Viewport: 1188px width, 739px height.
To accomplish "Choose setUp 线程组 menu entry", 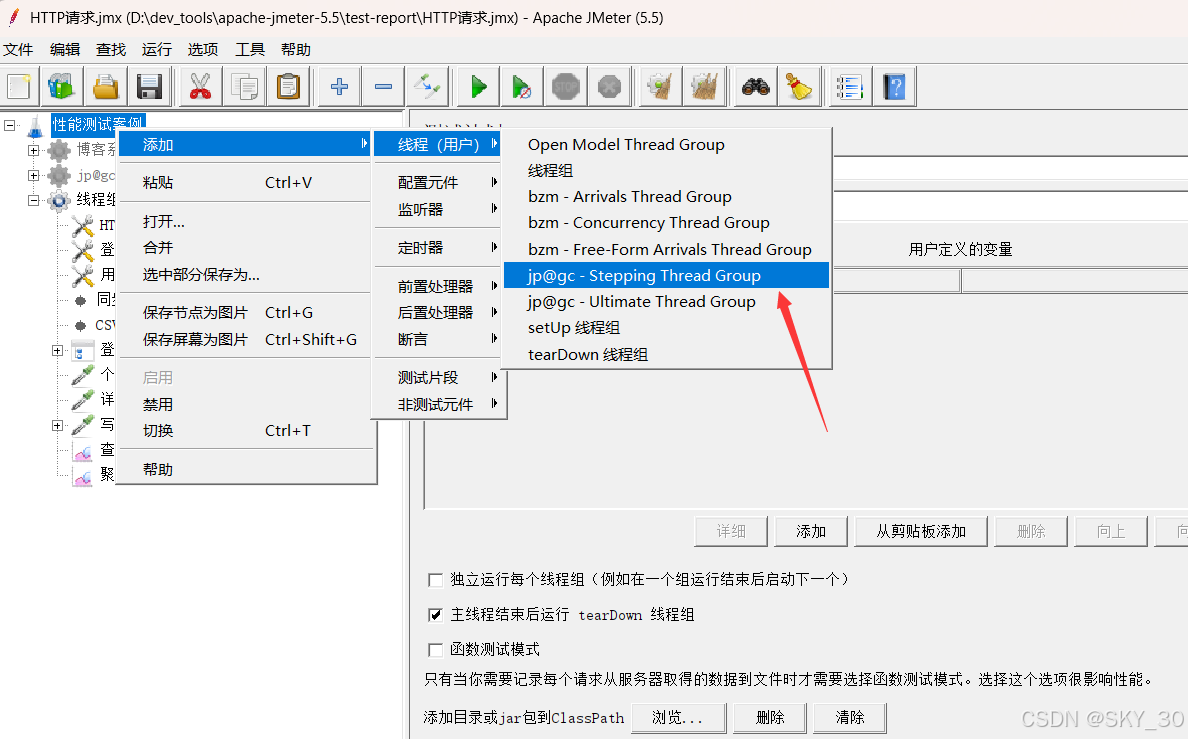I will 667,328.
